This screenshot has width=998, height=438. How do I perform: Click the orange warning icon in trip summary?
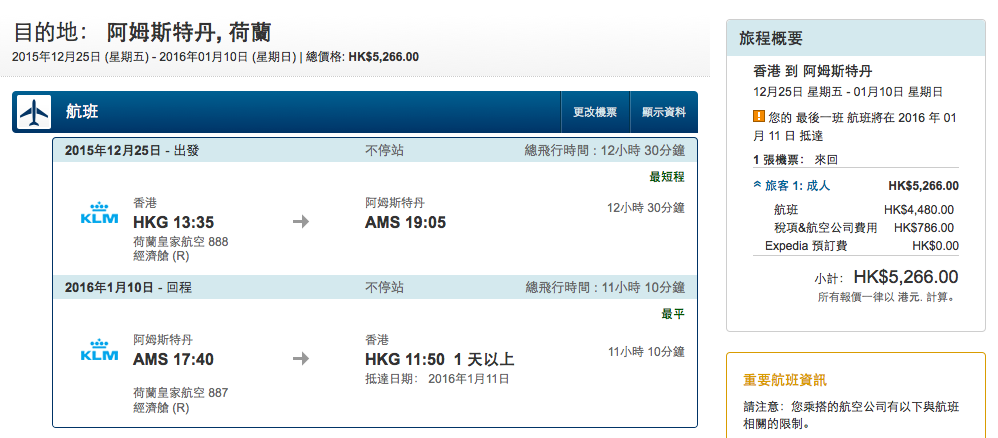coord(758,117)
